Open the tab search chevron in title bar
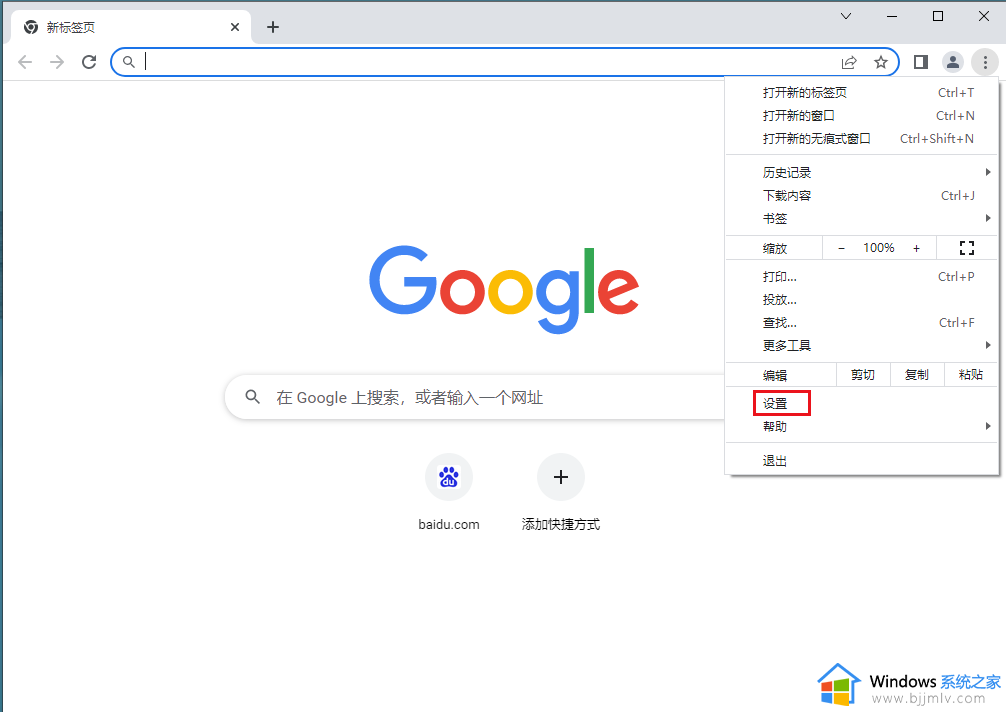Viewport: 1006px width, 712px height. [846, 16]
